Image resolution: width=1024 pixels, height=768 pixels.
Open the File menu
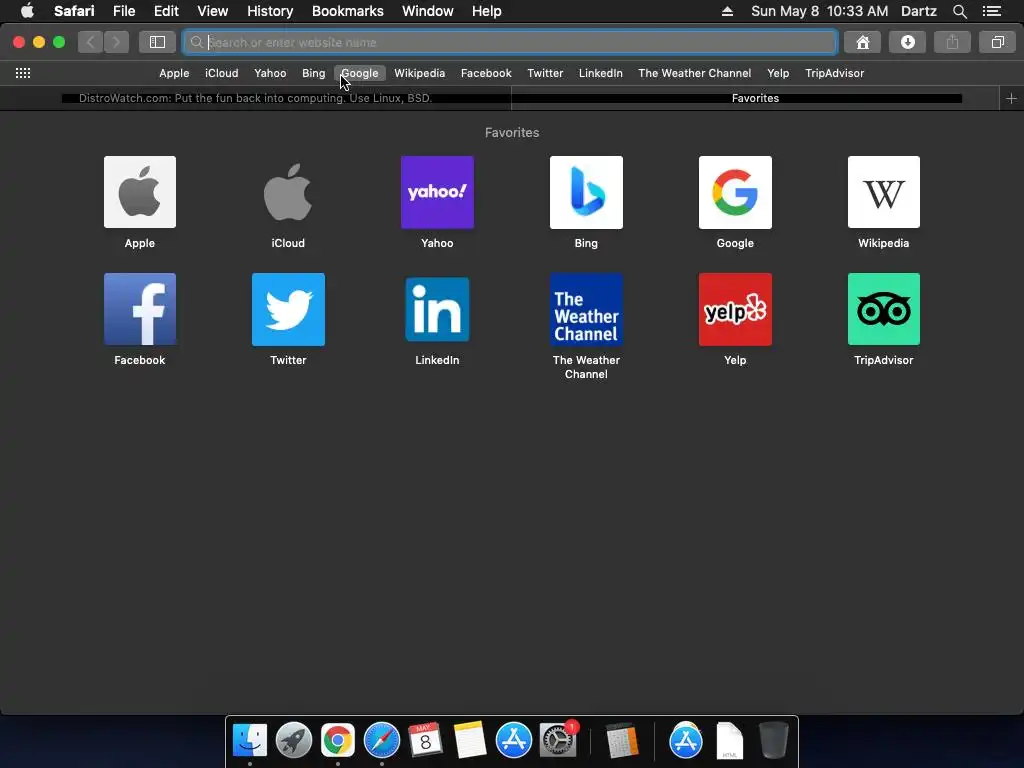(123, 11)
